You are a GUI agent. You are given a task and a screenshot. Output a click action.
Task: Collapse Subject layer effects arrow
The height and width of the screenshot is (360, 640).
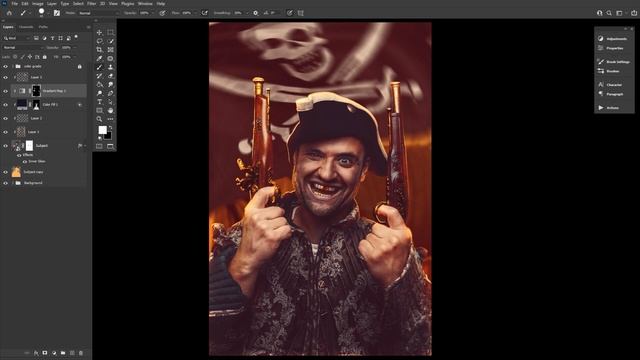click(85, 146)
